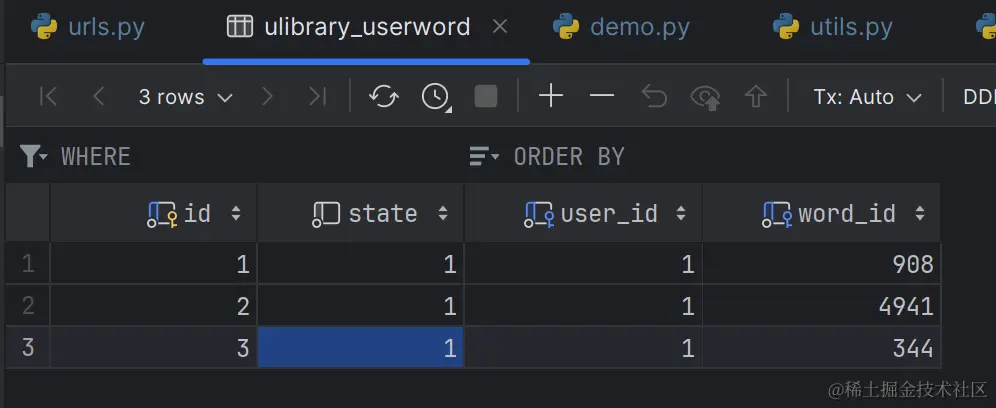
Task: Toggle sort arrows on state column
Action: click(x=443, y=214)
